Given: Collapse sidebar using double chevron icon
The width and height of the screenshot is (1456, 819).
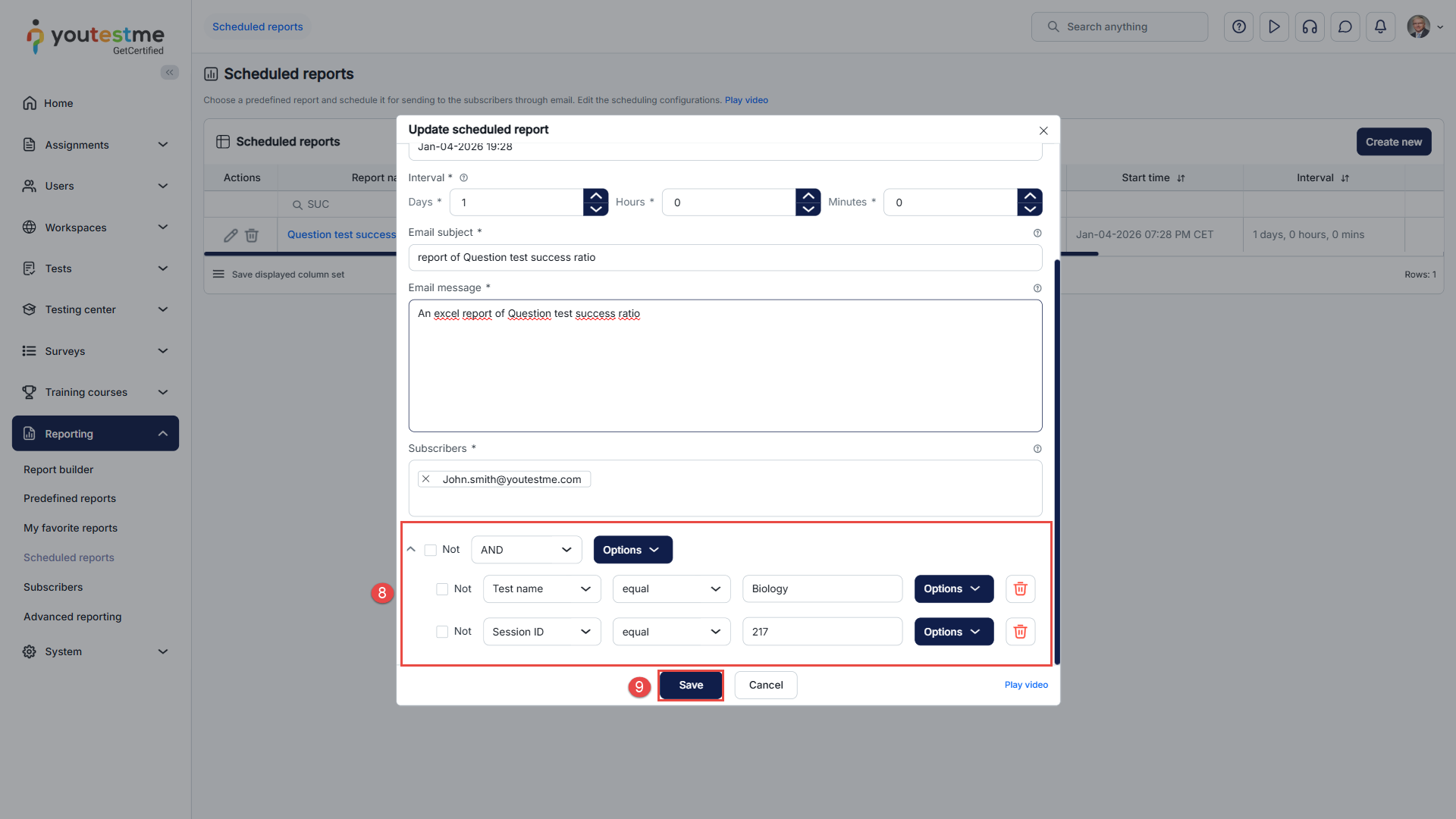Looking at the screenshot, I should (170, 72).
